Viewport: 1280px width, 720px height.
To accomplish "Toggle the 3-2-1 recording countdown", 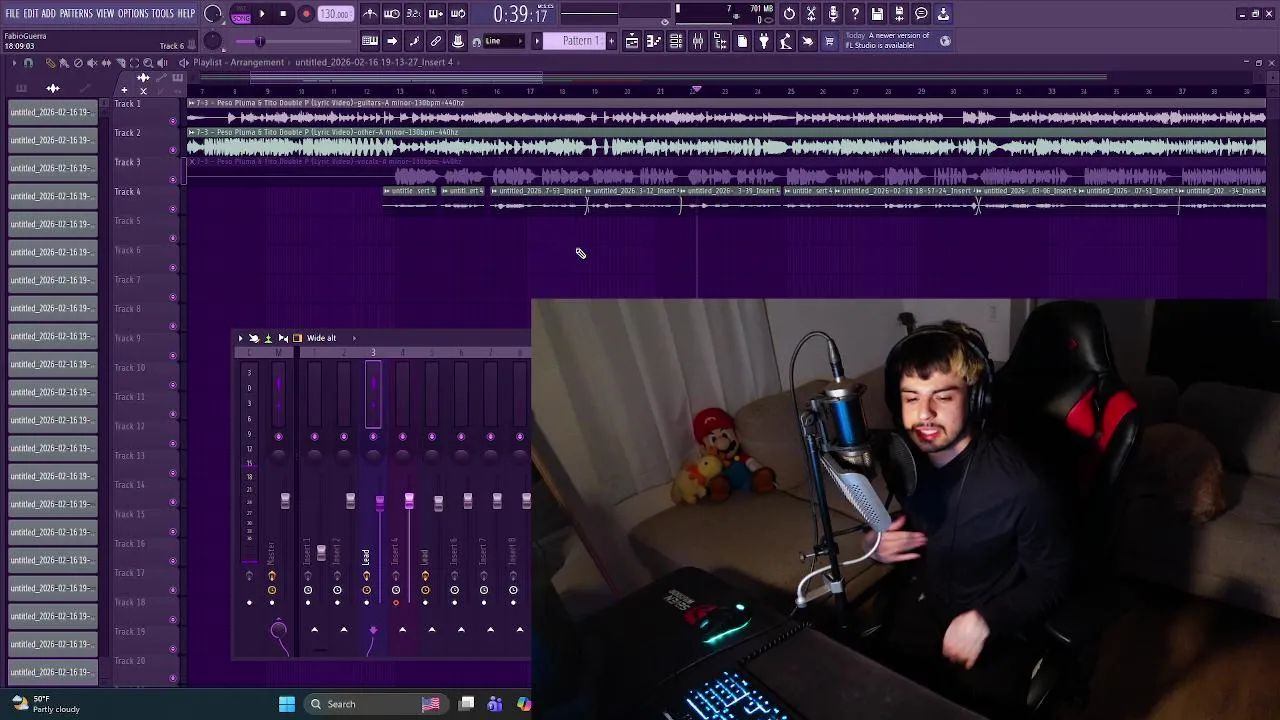I will (x=414, y=14).
